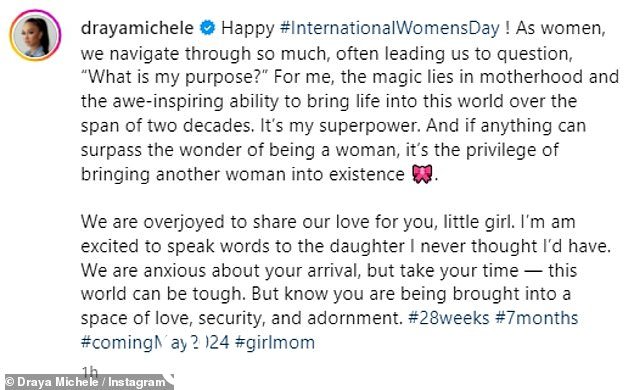Click the 1h post timestamp
634x390 pixels.
tap(90, 371)
